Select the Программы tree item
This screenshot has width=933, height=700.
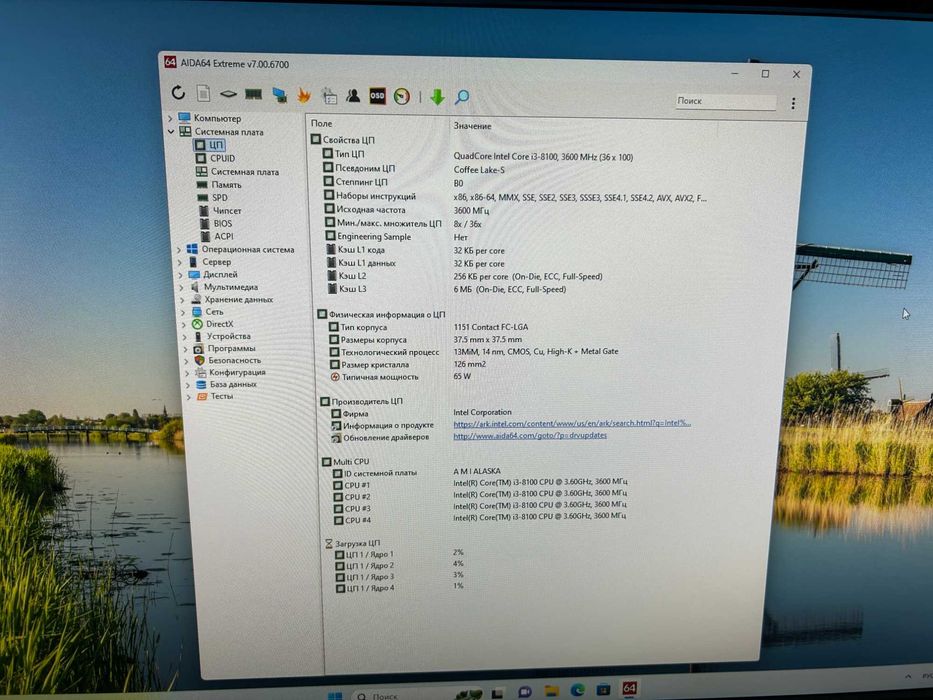[225, 349]
